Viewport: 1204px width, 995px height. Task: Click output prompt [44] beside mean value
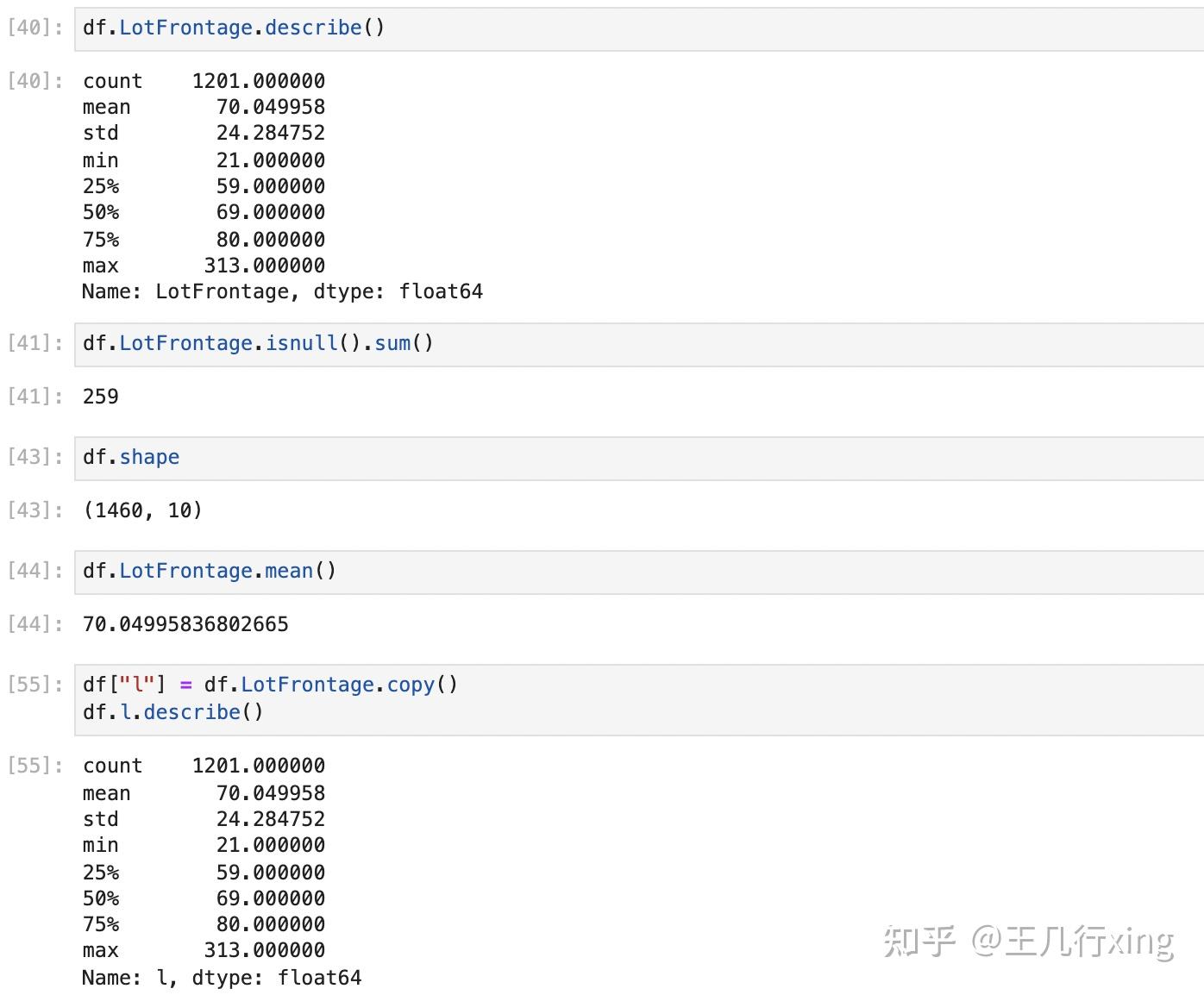35,625
